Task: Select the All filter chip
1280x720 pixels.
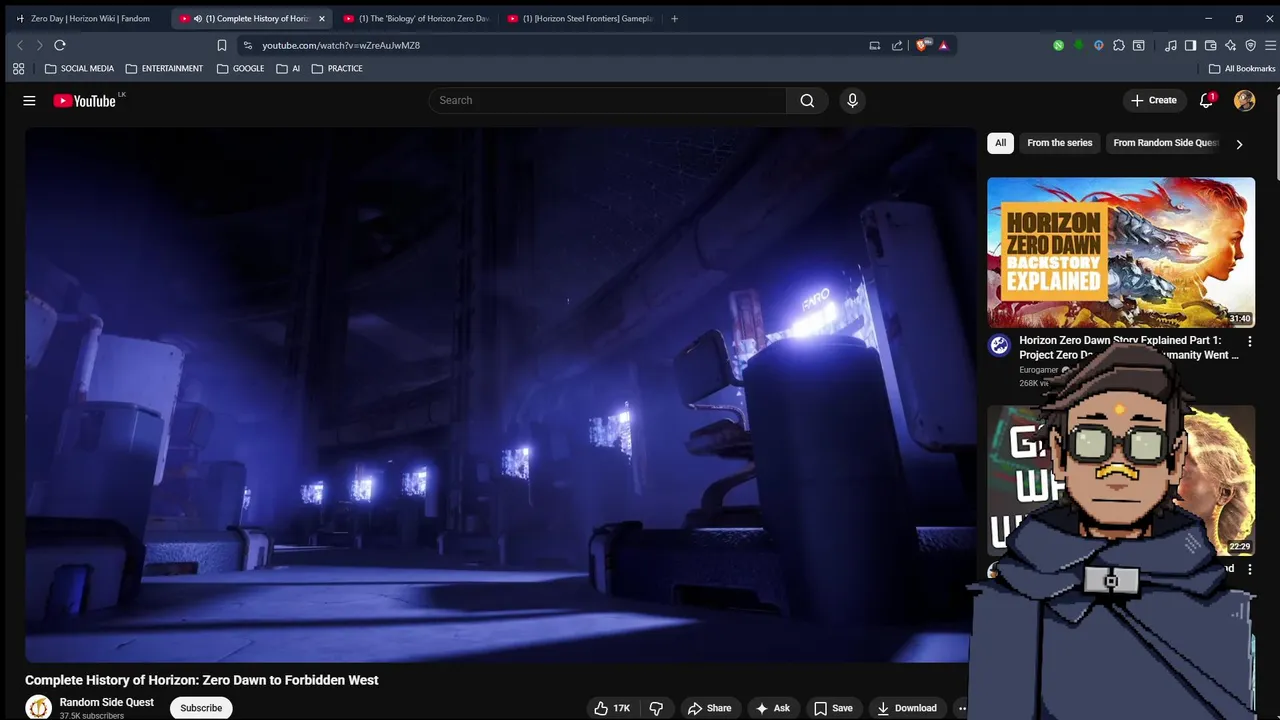Action: [x=1000, y=143]
